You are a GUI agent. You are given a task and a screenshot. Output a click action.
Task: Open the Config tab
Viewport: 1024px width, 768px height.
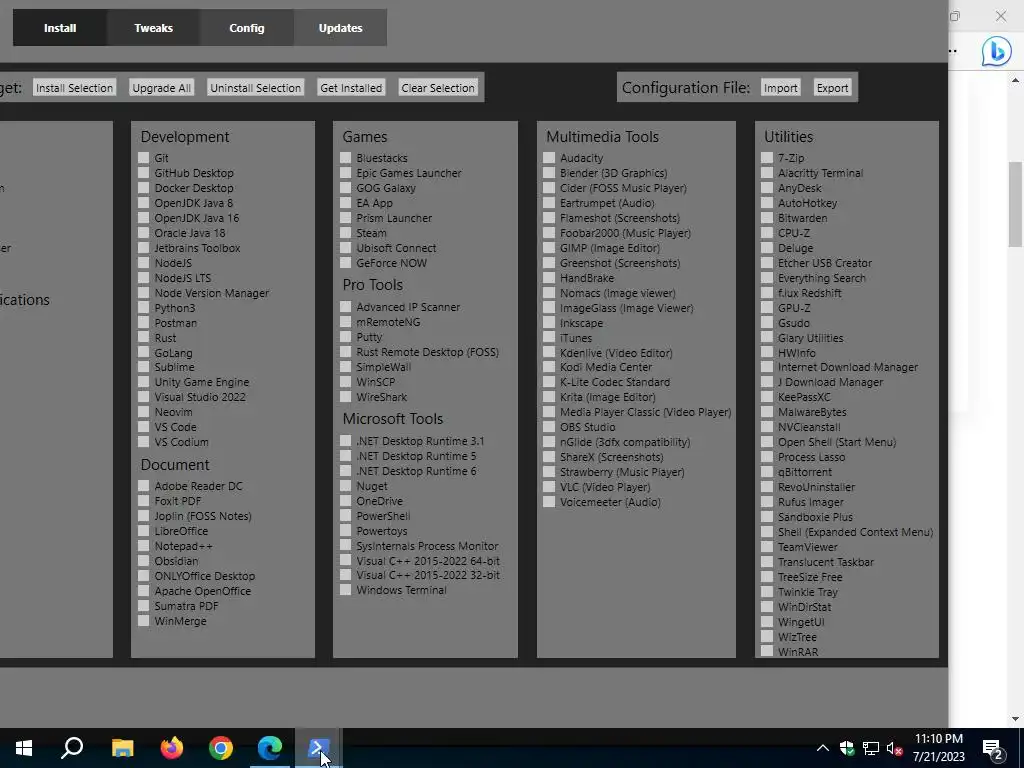coord(247,28)
